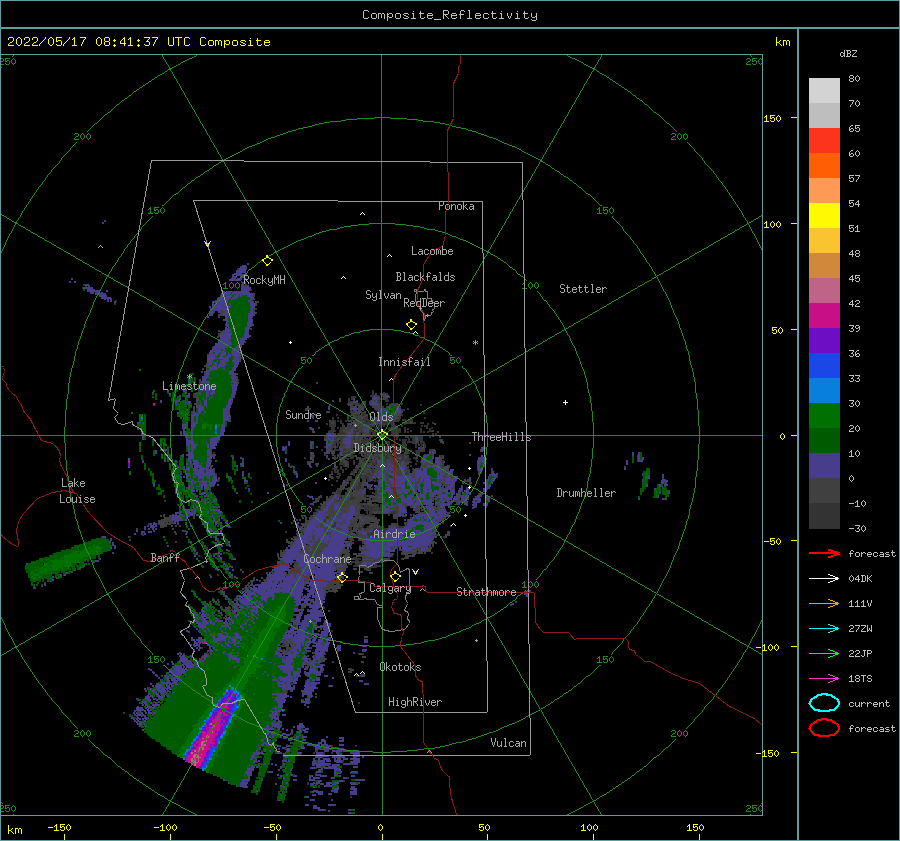900x841 pixels.
Task: Click the Lake Louise label
Action: tap(77, 491)
